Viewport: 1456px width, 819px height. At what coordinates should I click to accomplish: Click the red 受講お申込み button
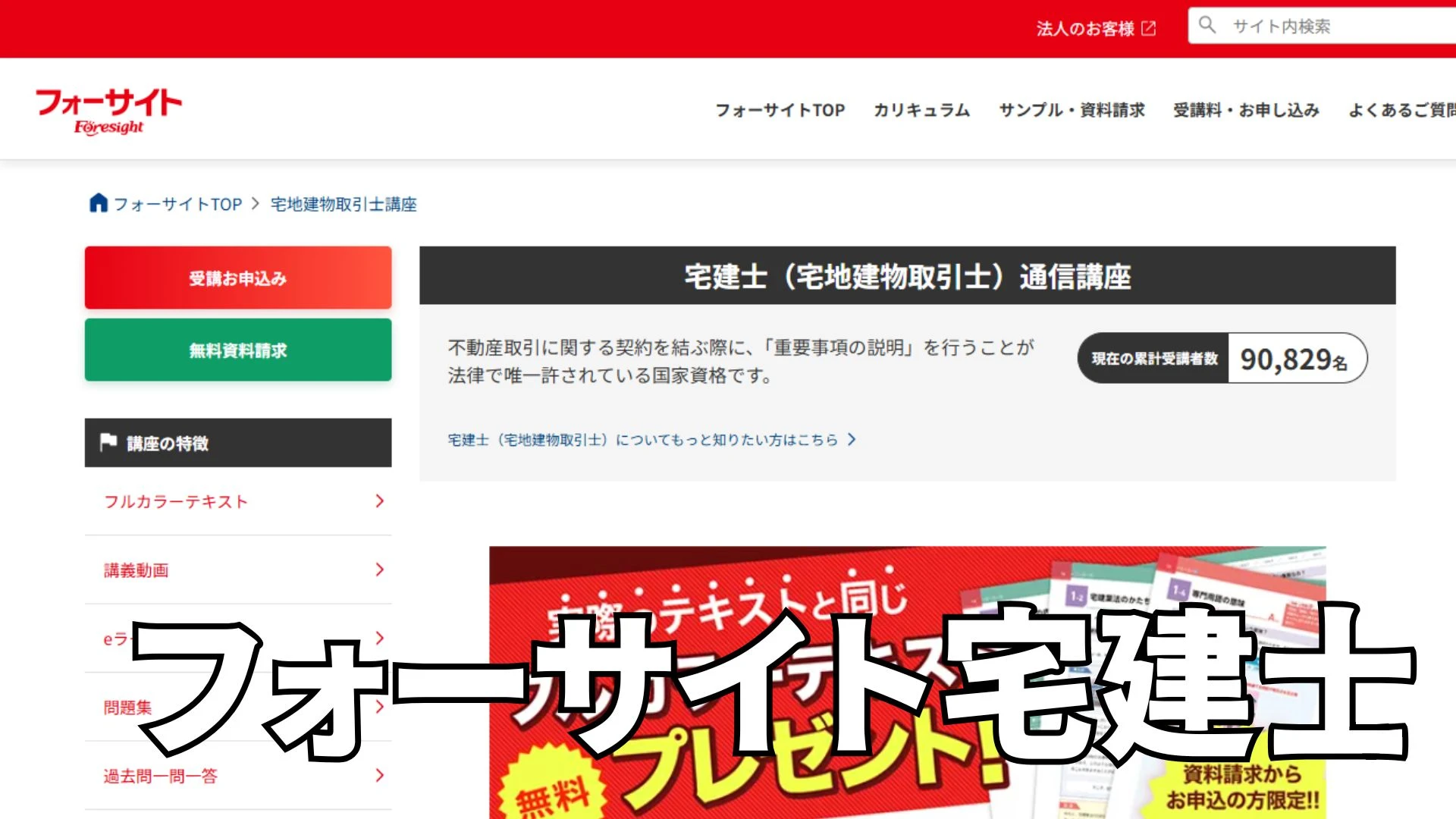pyautogui.click(x=237, y=278)
